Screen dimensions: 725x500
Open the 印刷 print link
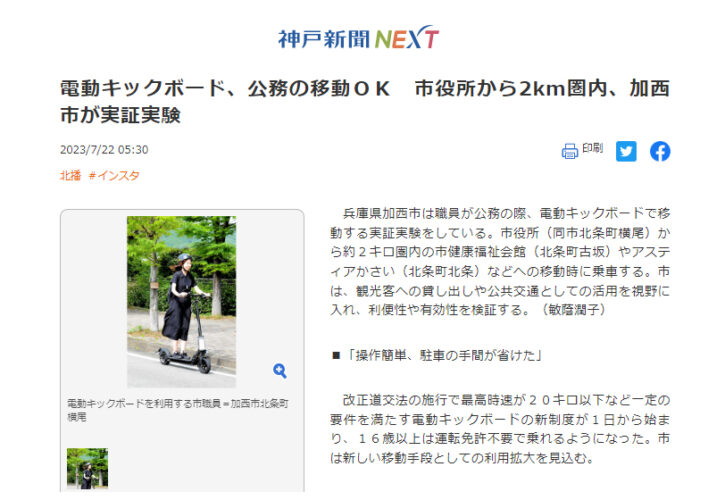point(592,148)
